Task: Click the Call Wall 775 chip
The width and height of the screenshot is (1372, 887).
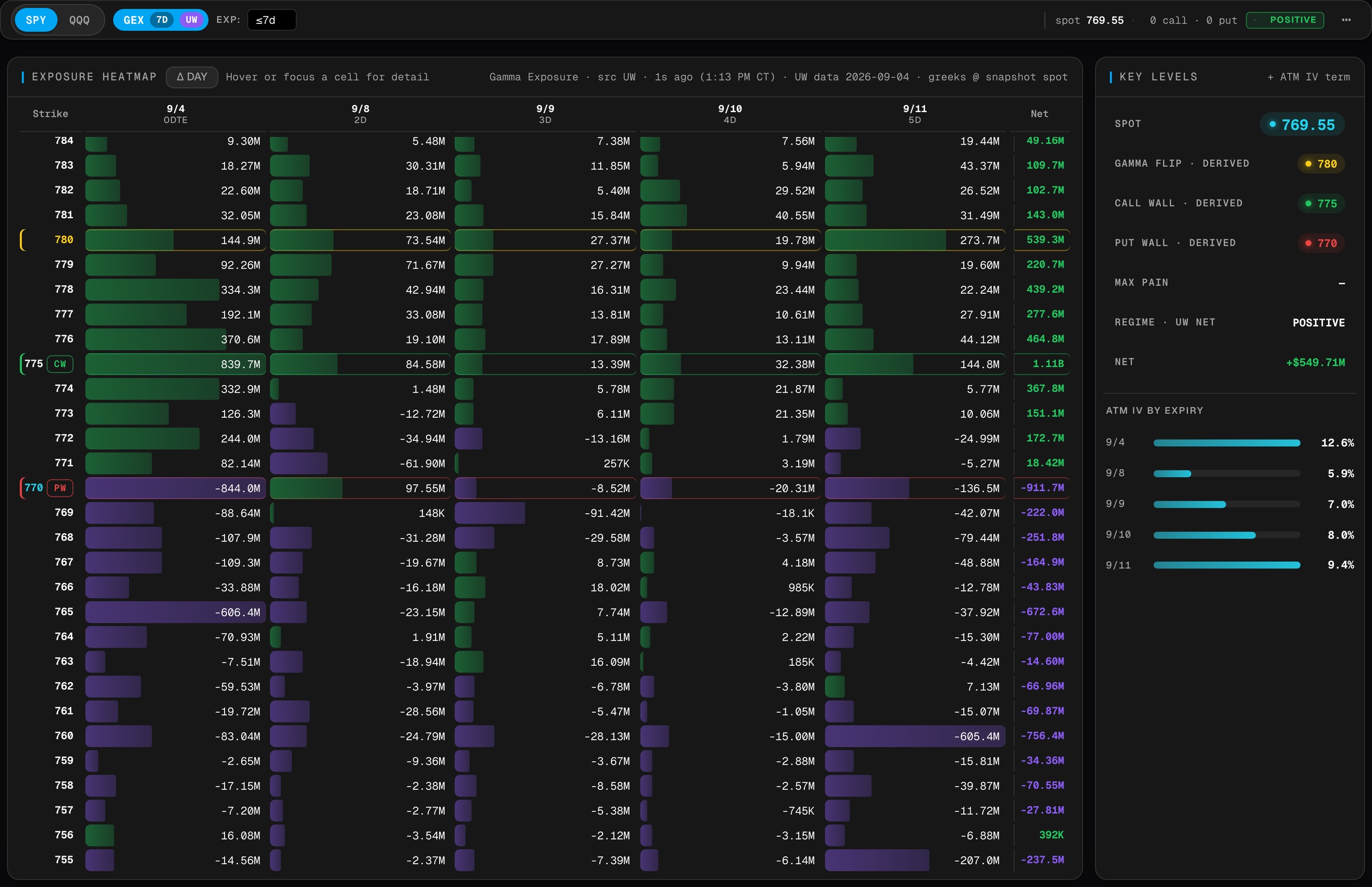Action: [1321, 204]
